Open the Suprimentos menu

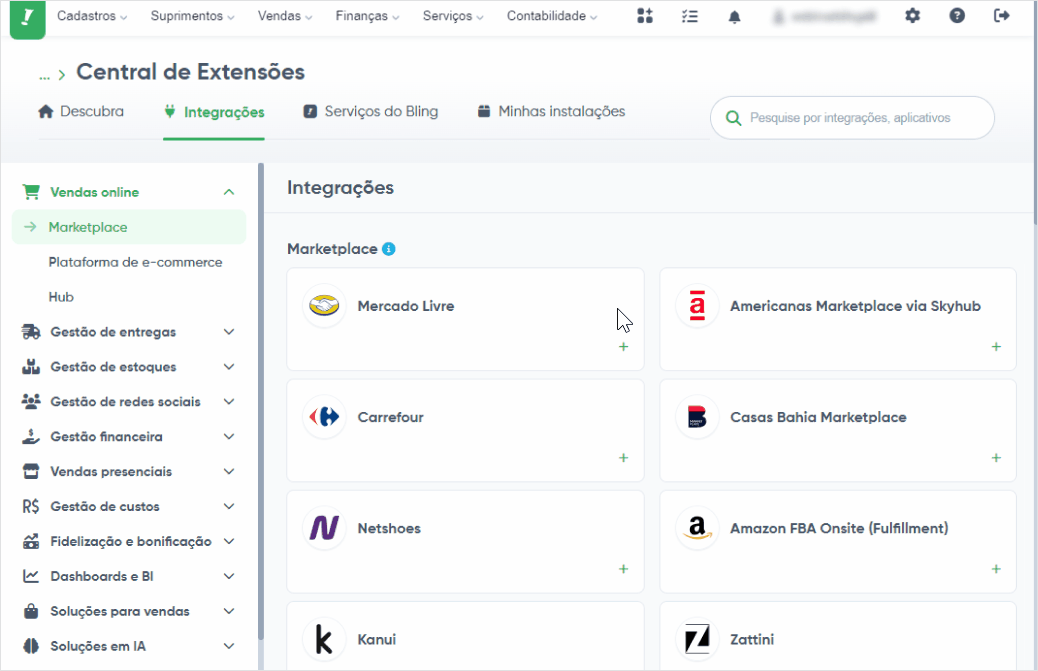[193, 16]
